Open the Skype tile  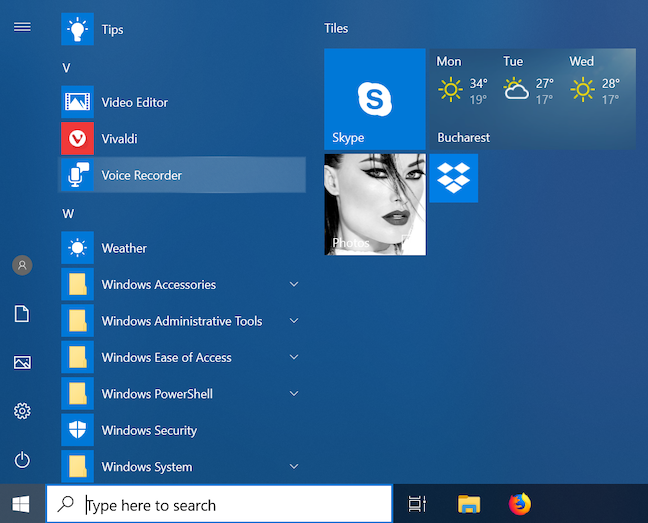coord(375,99)
